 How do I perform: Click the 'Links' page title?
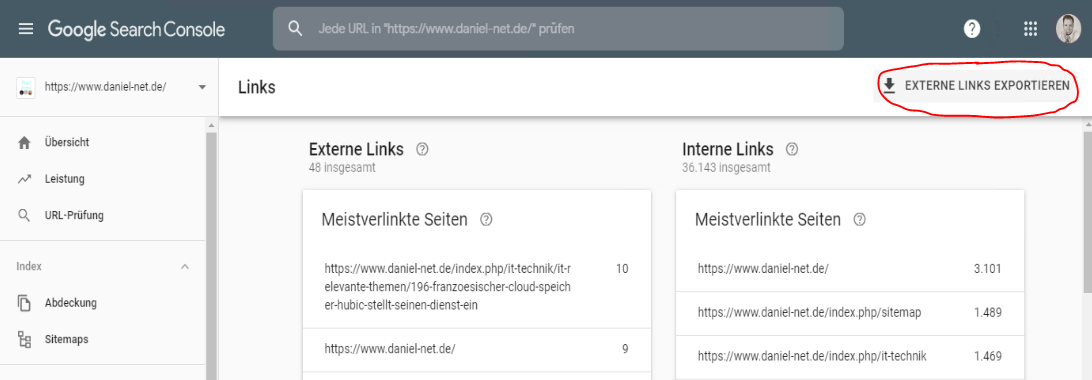tap(256, 87)
